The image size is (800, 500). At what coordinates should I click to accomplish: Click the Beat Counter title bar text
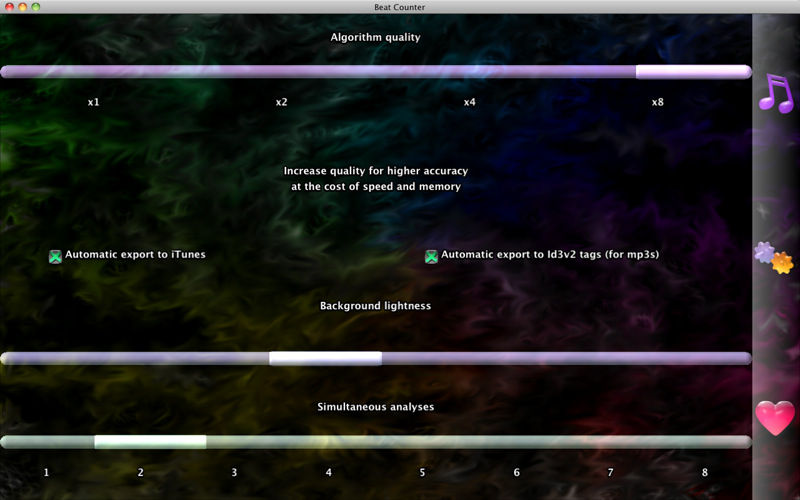(x=399, y=7)
